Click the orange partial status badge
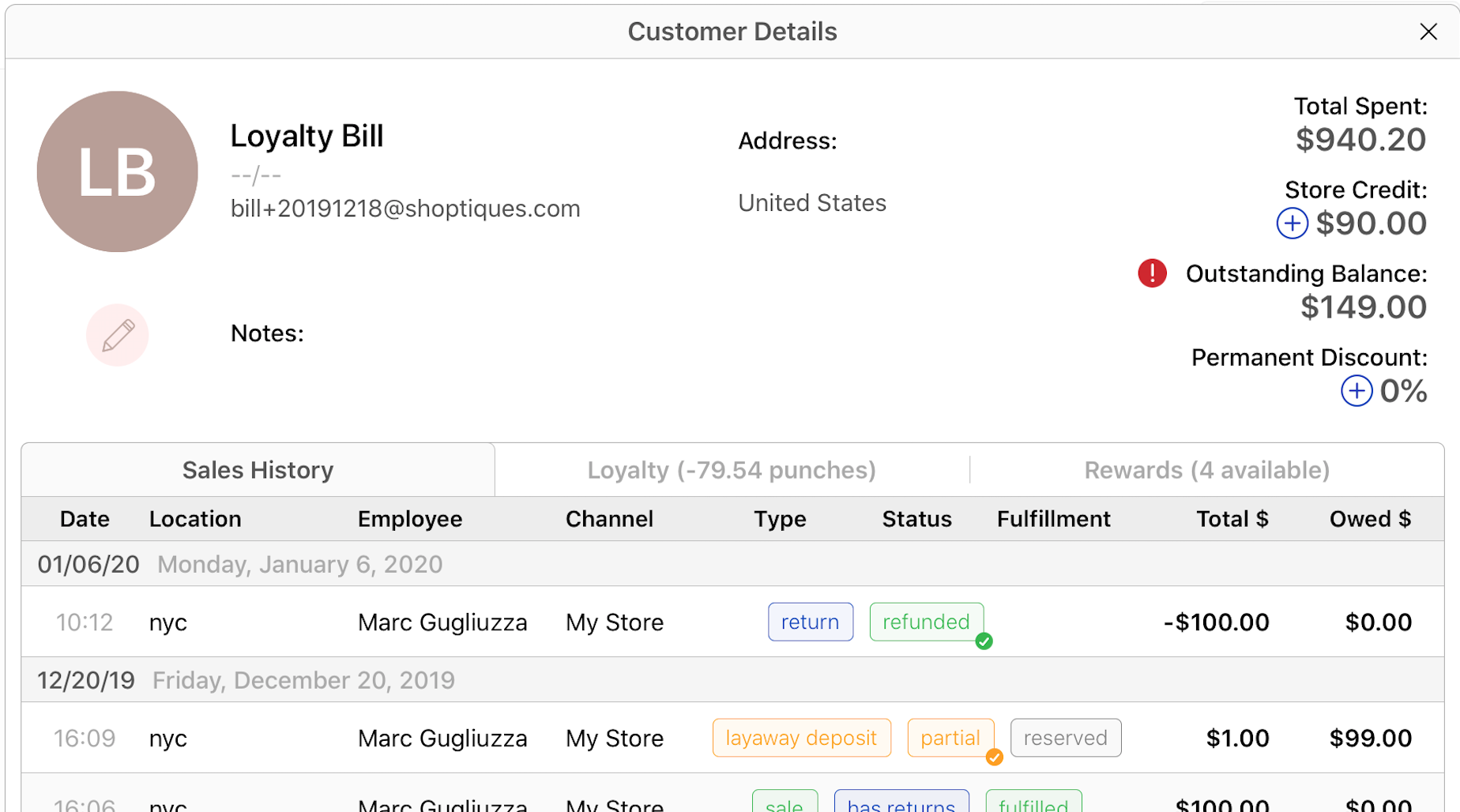 click(950, 738)
